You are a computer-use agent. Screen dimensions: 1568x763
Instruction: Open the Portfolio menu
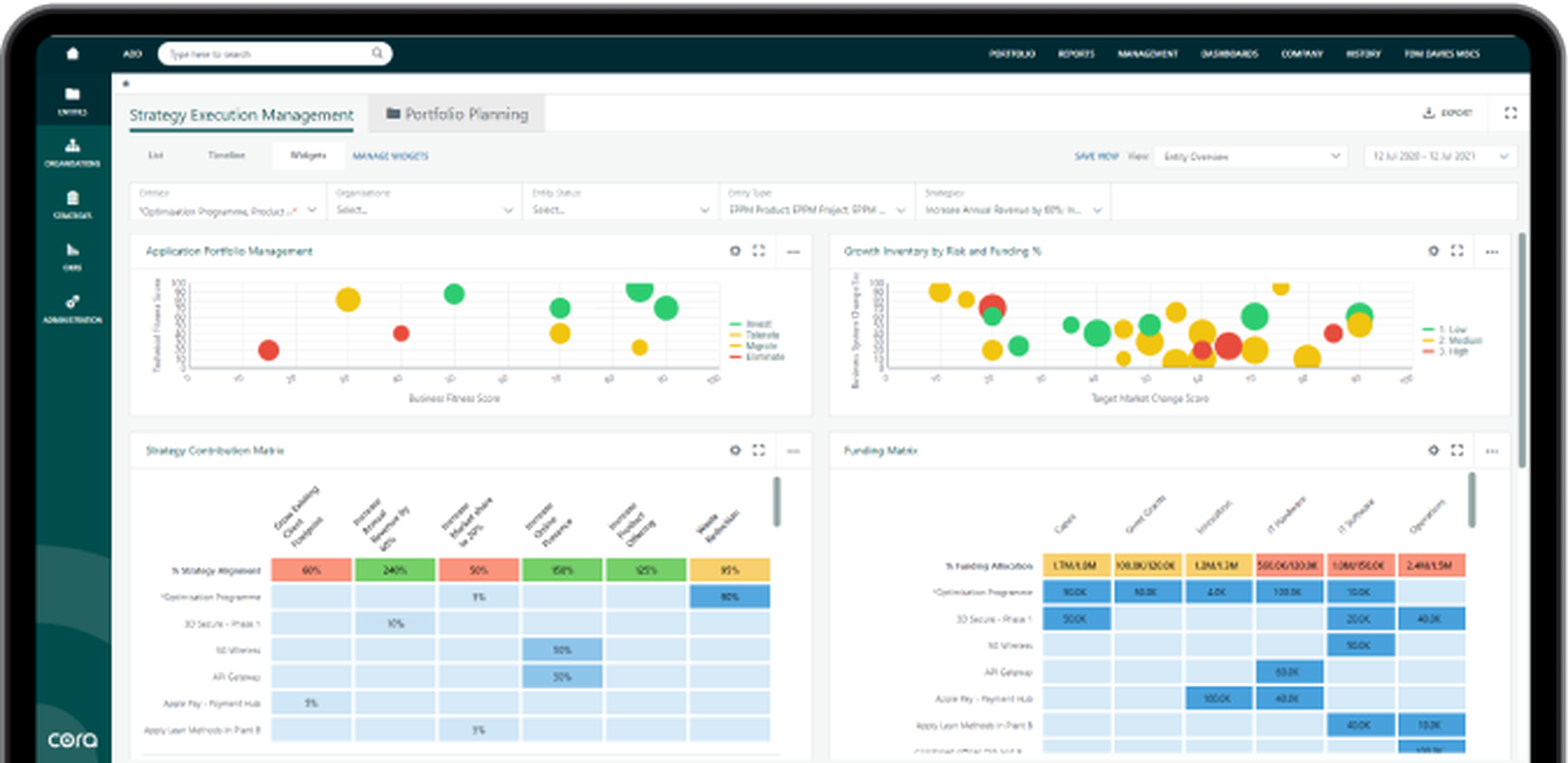(x=1012, y=53)
